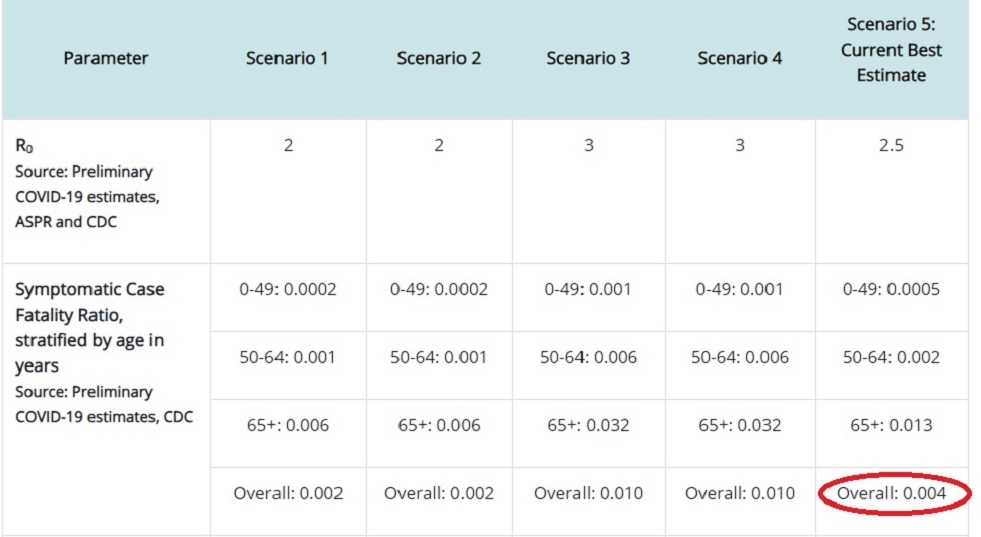Screen dimensions: 981x537
Task: Select the circled Overall: 0.004 cell
Action: tap(892, 493)
